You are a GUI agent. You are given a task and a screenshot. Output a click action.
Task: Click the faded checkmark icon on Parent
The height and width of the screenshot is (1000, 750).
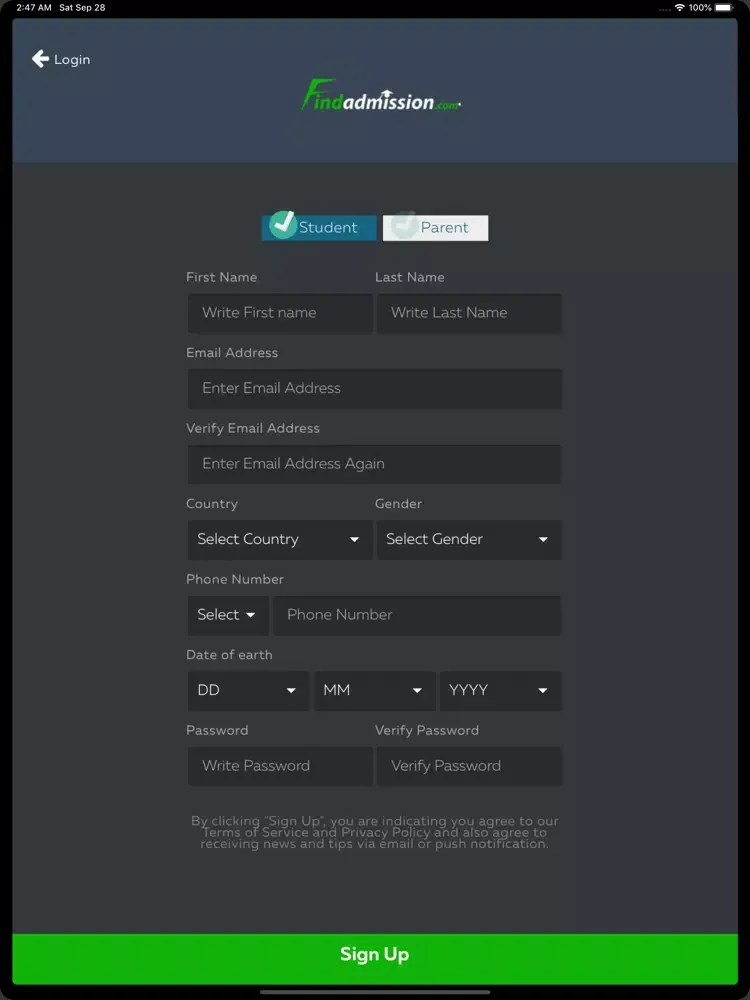[404, 224]
